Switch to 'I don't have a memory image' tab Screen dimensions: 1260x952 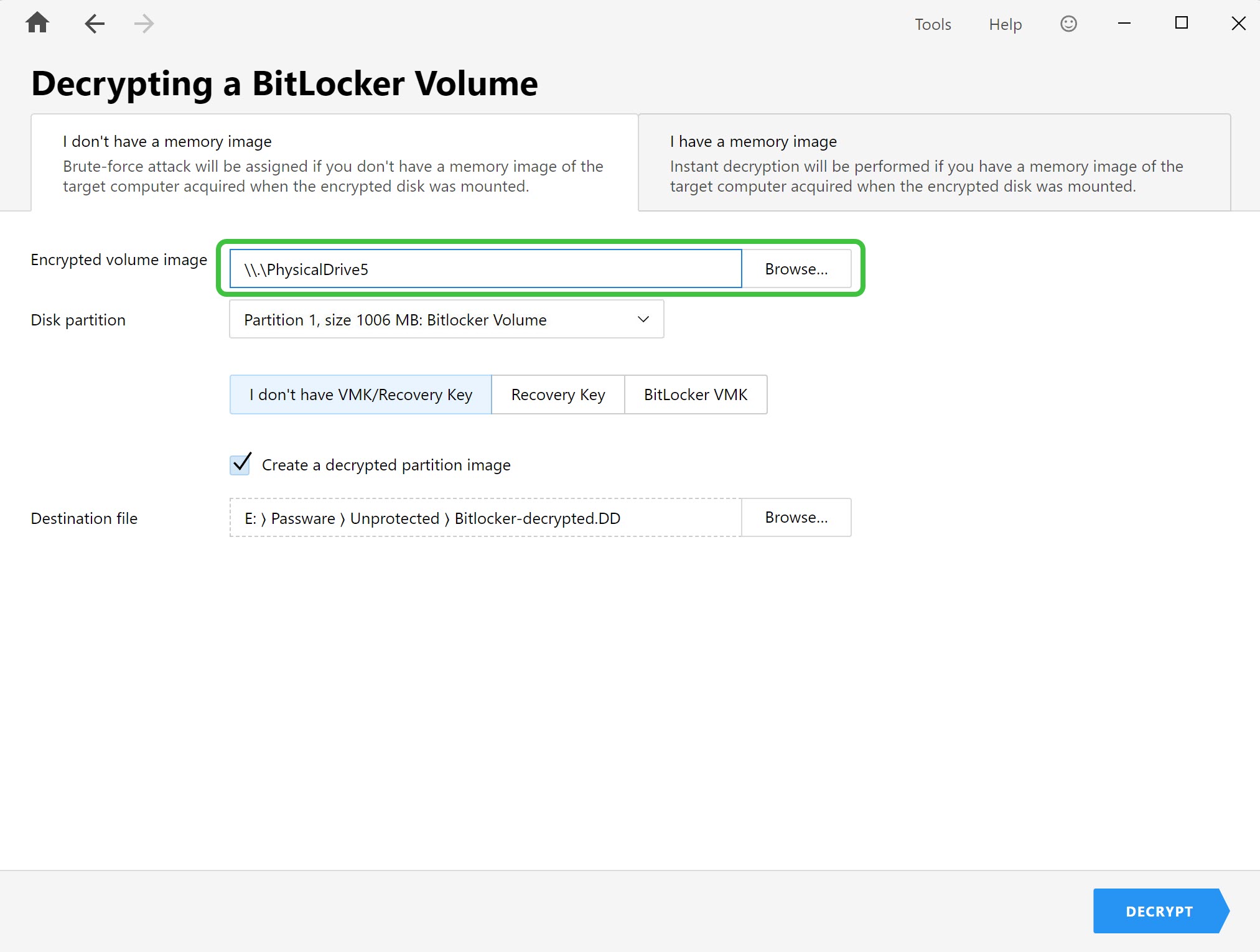click(335, 162)
